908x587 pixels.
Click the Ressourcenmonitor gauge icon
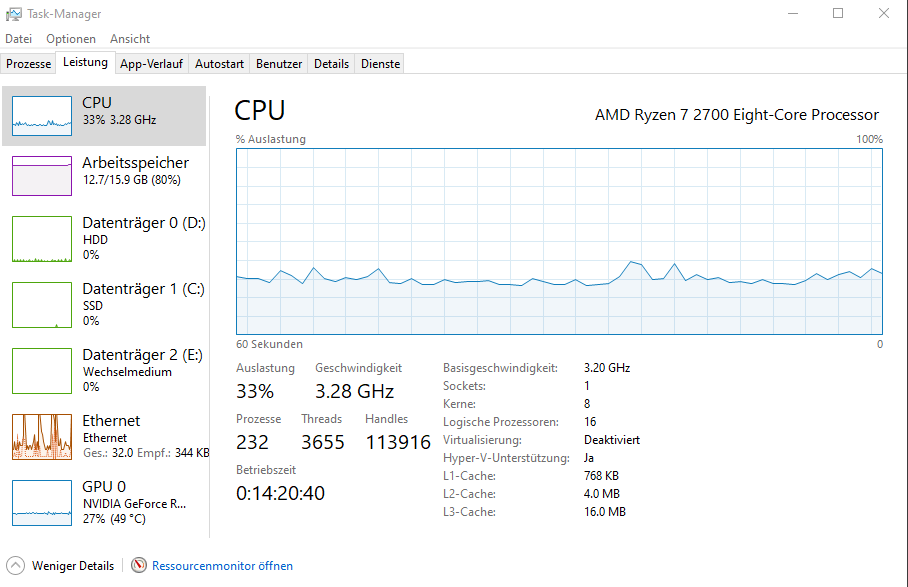[x=139, y=566]
